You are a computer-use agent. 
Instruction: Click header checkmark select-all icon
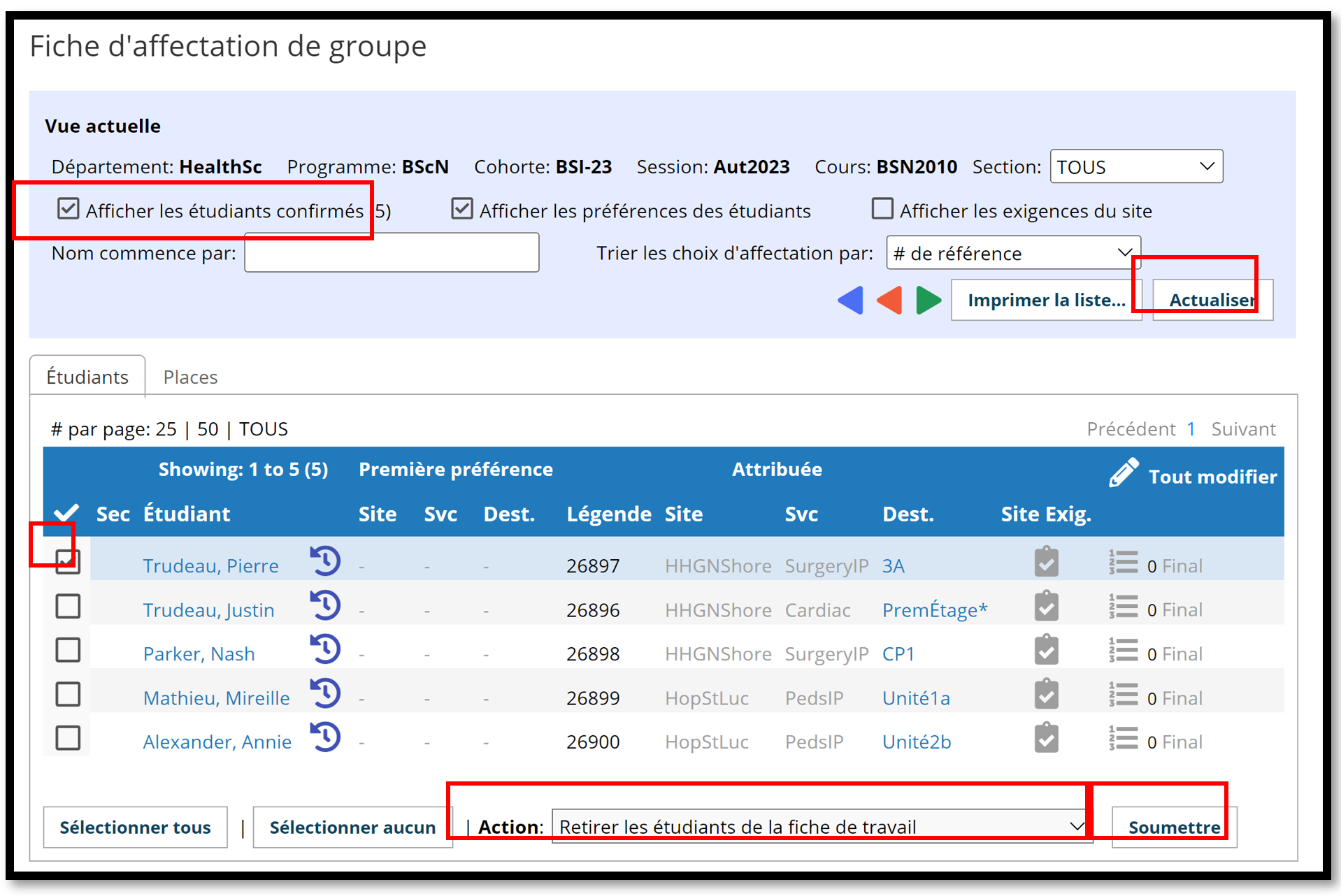[x=66, y=513]
